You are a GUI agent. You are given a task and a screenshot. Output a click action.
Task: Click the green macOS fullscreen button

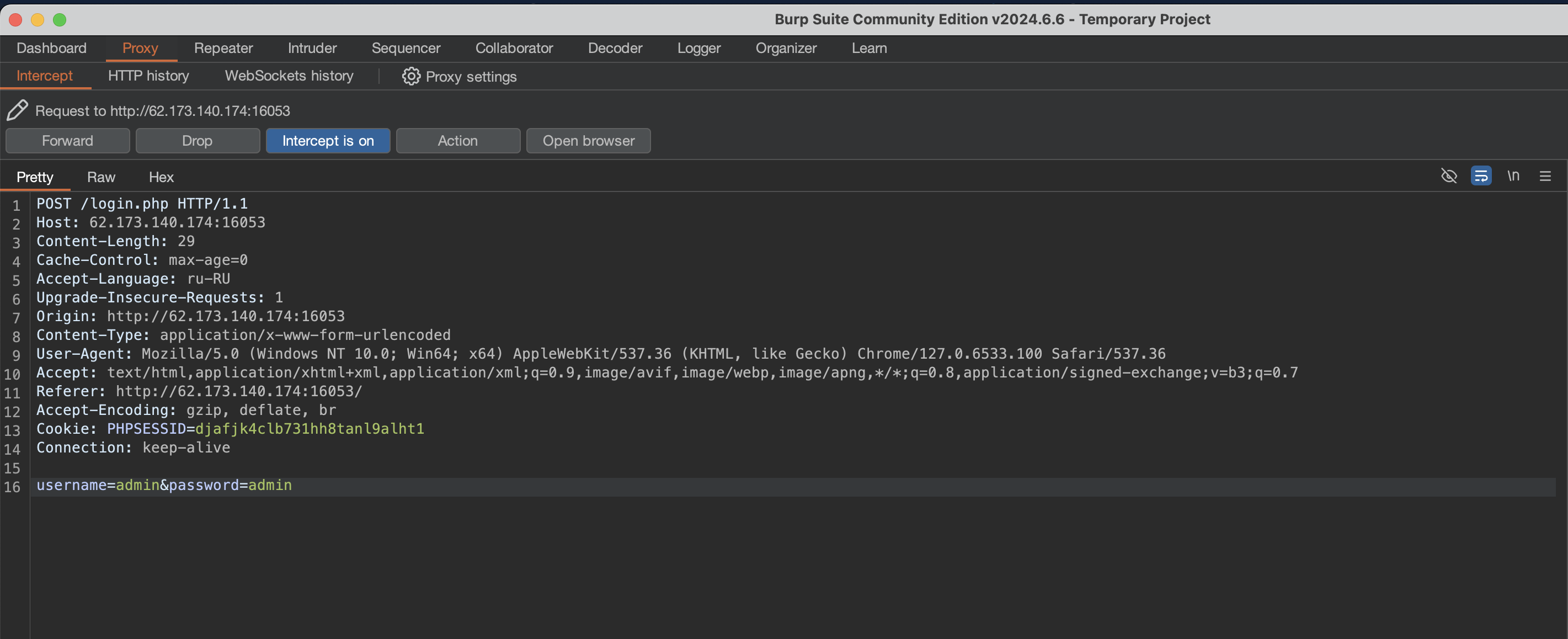pos(60,19)
